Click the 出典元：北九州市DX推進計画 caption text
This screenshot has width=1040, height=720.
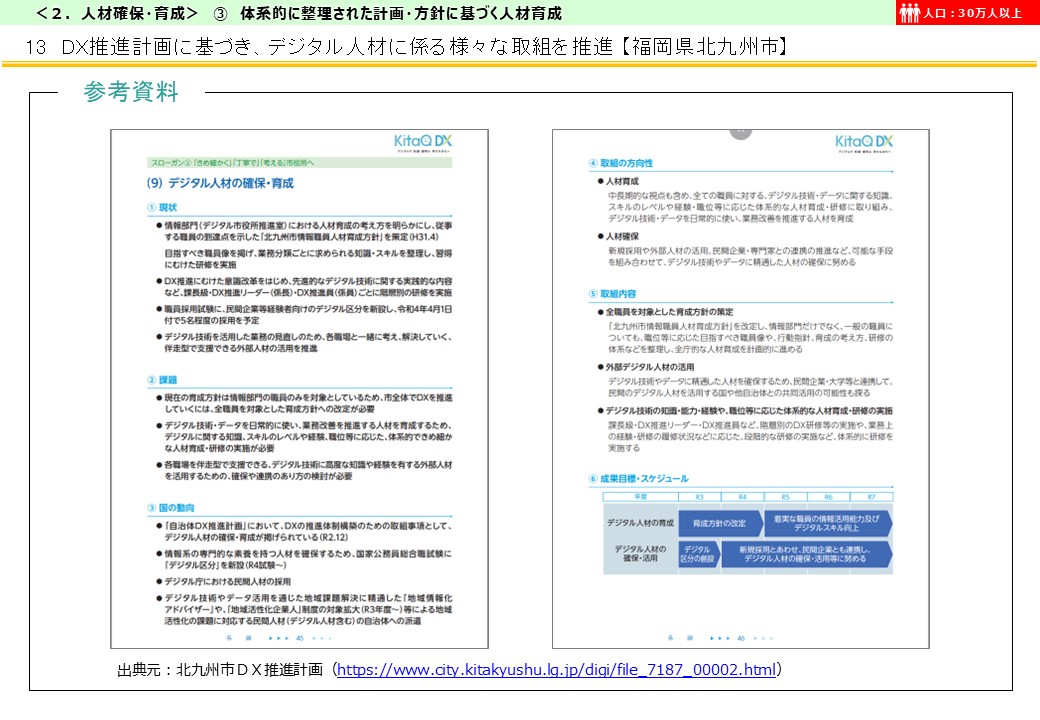tap(220, 670)
